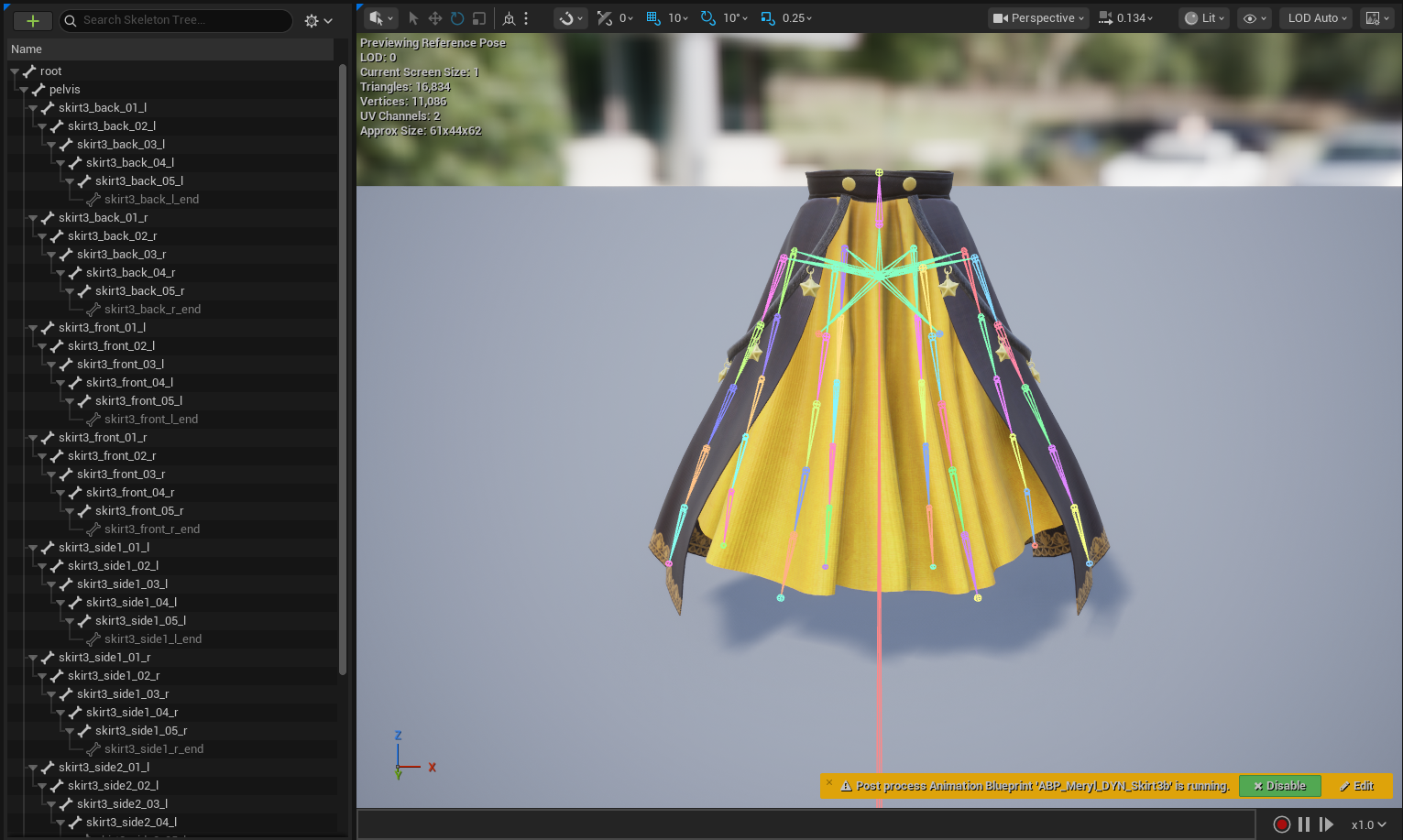
Task: Select the Select mode arrow tool
Action: 413,18
